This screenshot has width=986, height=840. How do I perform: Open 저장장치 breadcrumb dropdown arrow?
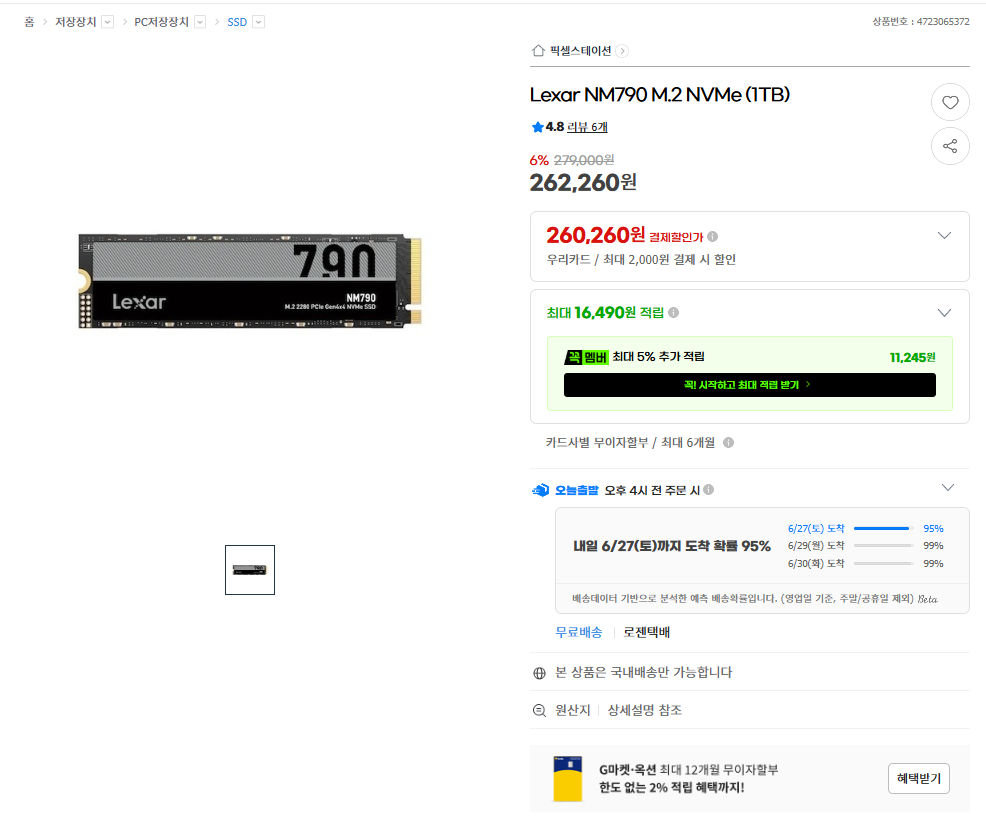point(108,22)
